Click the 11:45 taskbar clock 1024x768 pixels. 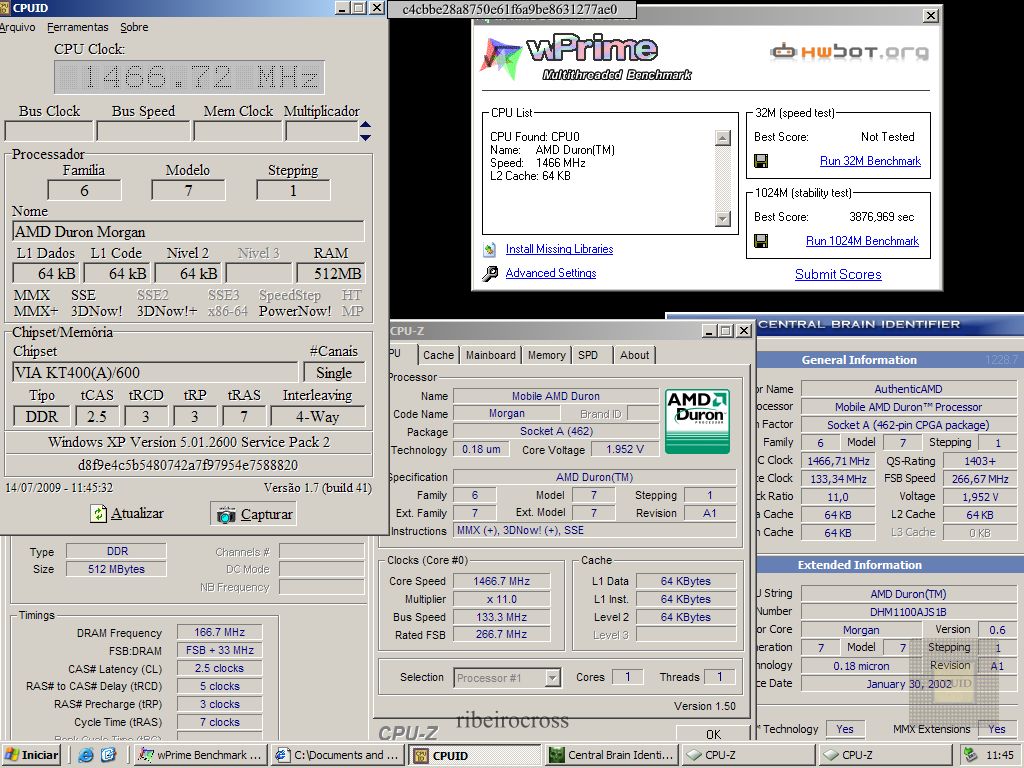(1000, 755)
